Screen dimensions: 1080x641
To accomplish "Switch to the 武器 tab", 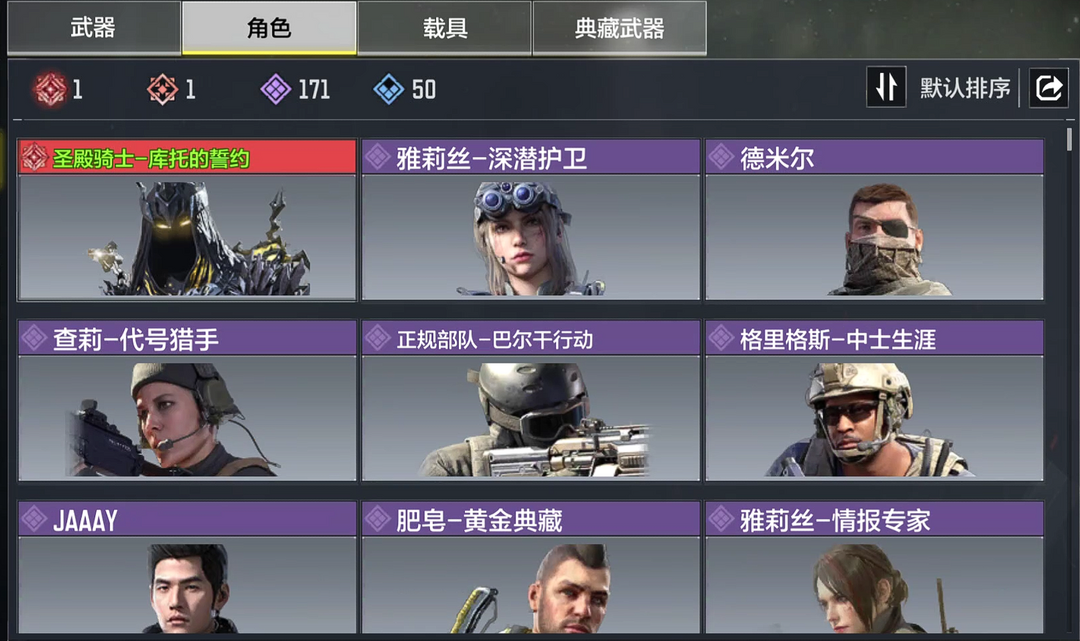I will pyautogui.click(x=94, y=28).
